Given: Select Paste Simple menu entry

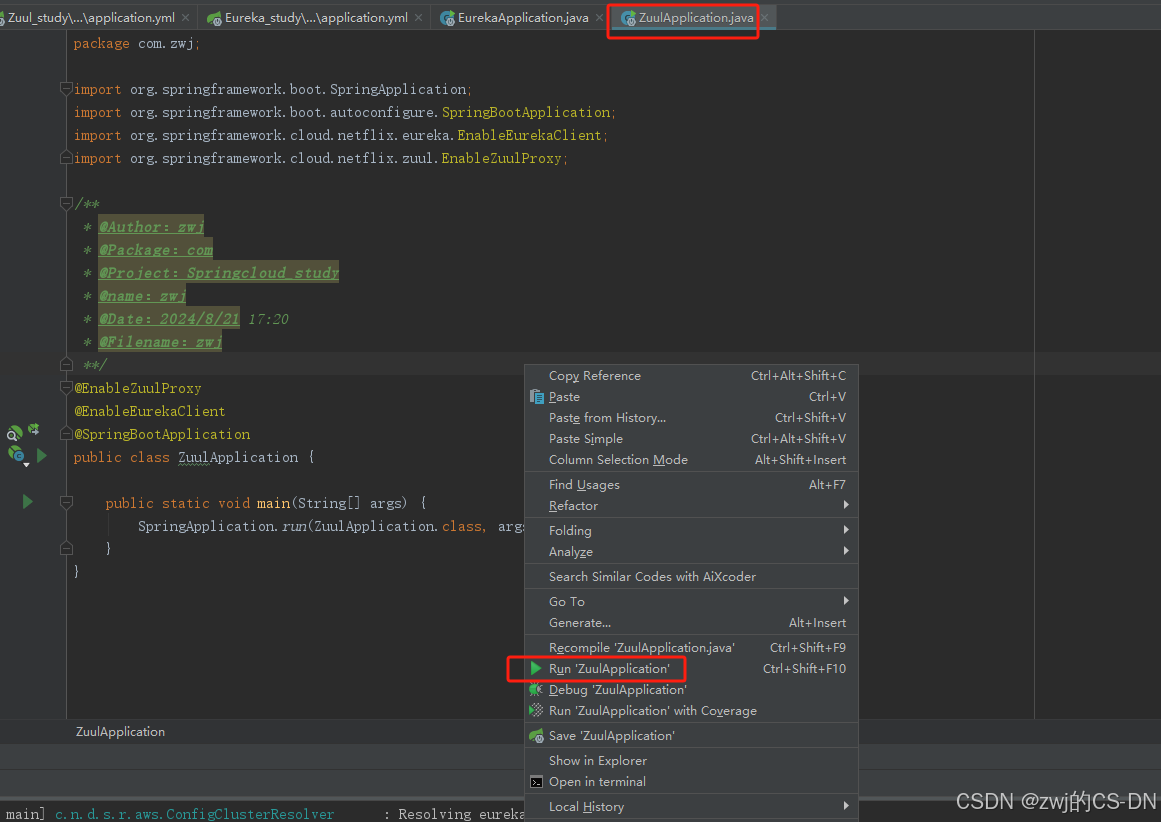Looking at the screenshot, I should pyautogui.click(x=692, y=438).
